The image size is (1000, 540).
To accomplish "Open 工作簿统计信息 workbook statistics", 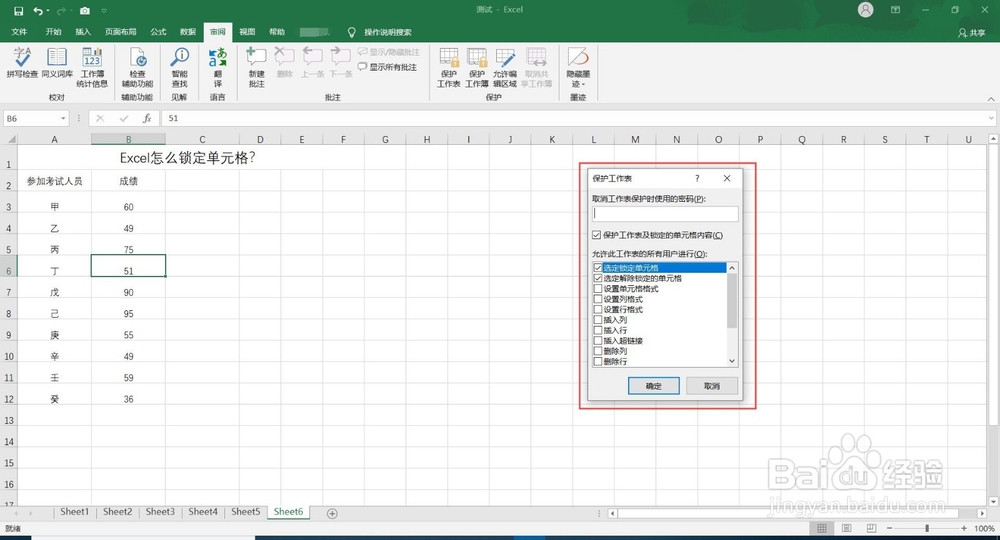I will pos(92,67).
